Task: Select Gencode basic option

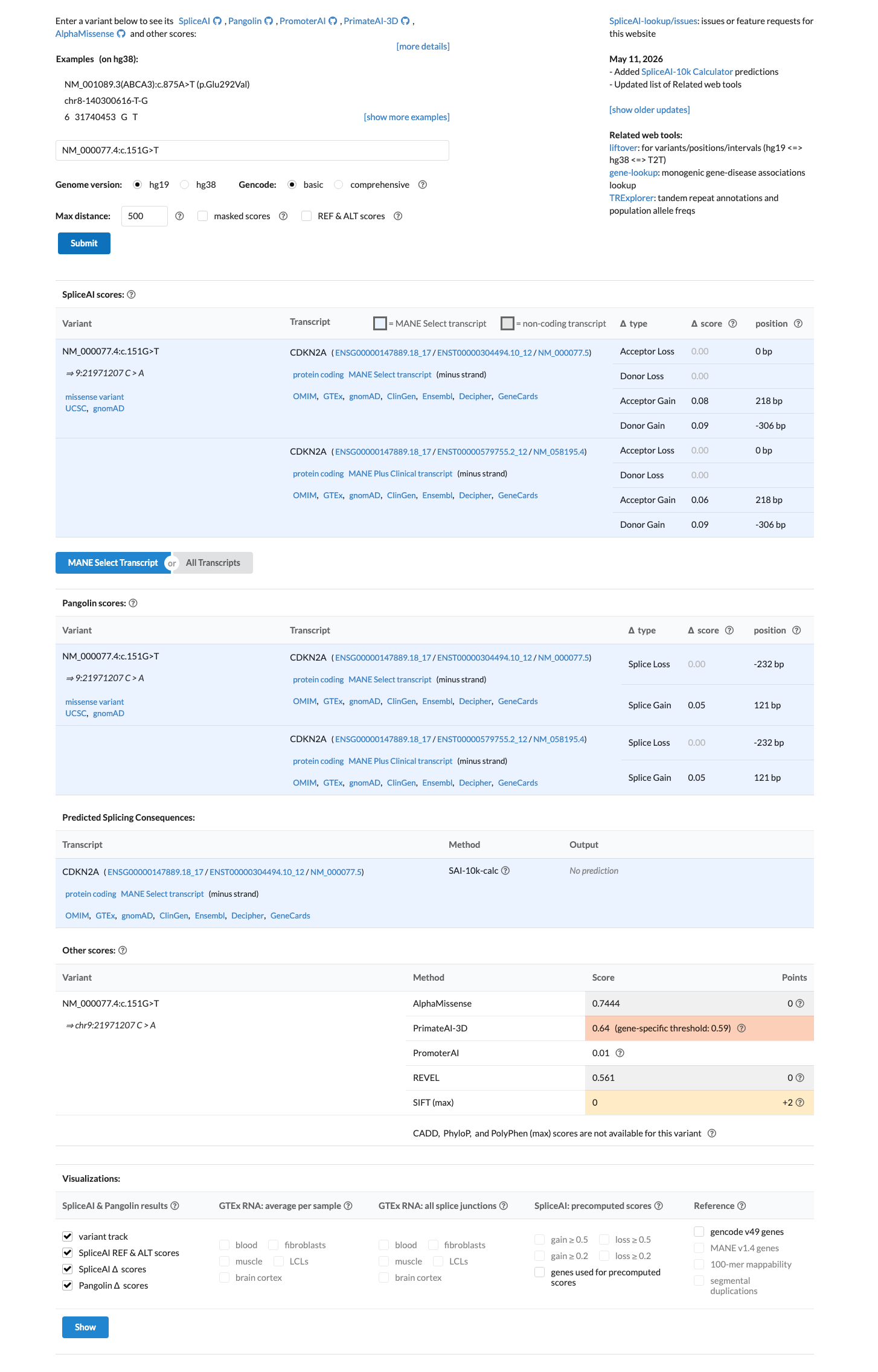Action: tap(292, 185)
